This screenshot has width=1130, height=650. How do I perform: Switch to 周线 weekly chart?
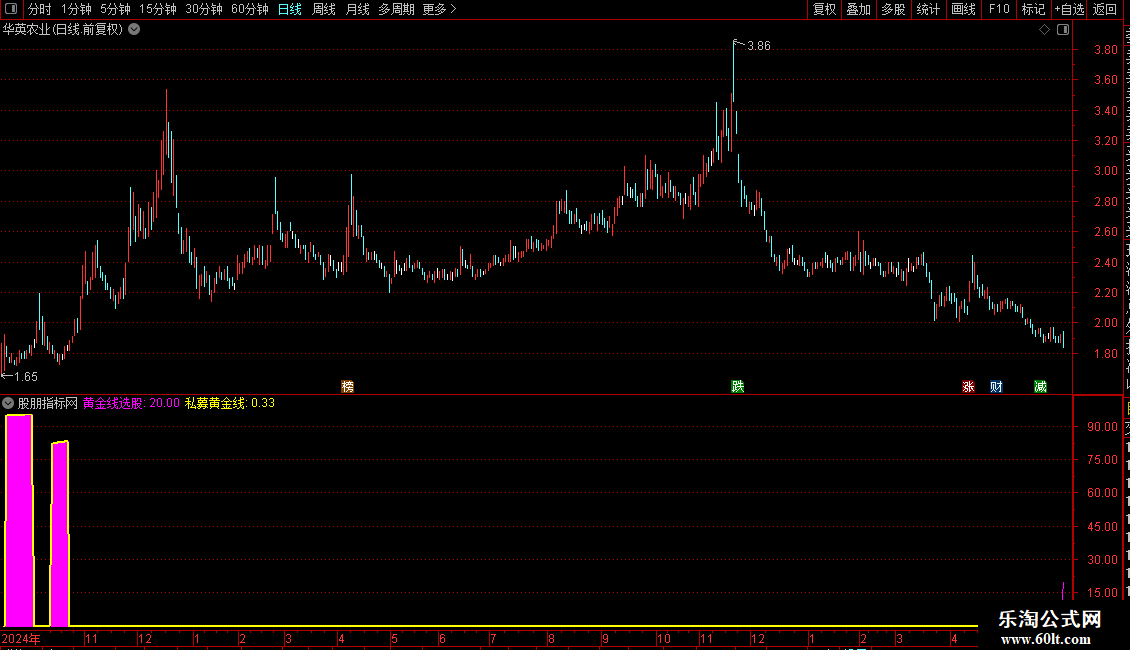point(324,9)
